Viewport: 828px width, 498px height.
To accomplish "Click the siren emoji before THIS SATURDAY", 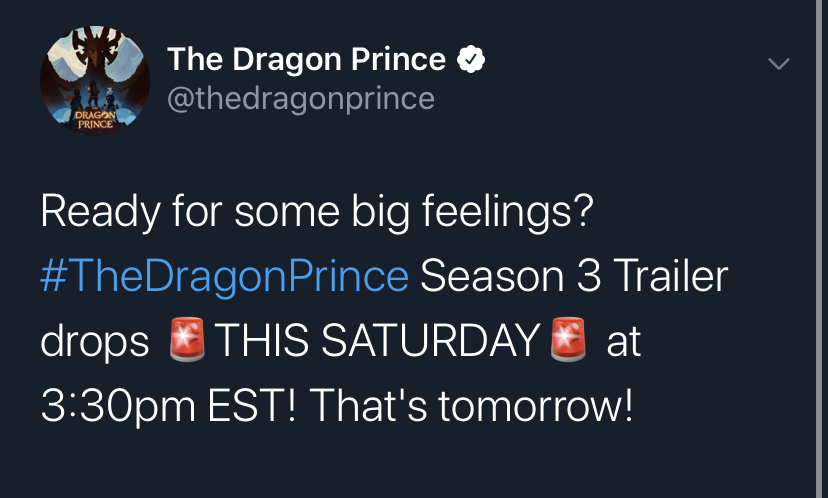I will pos(187,340).
